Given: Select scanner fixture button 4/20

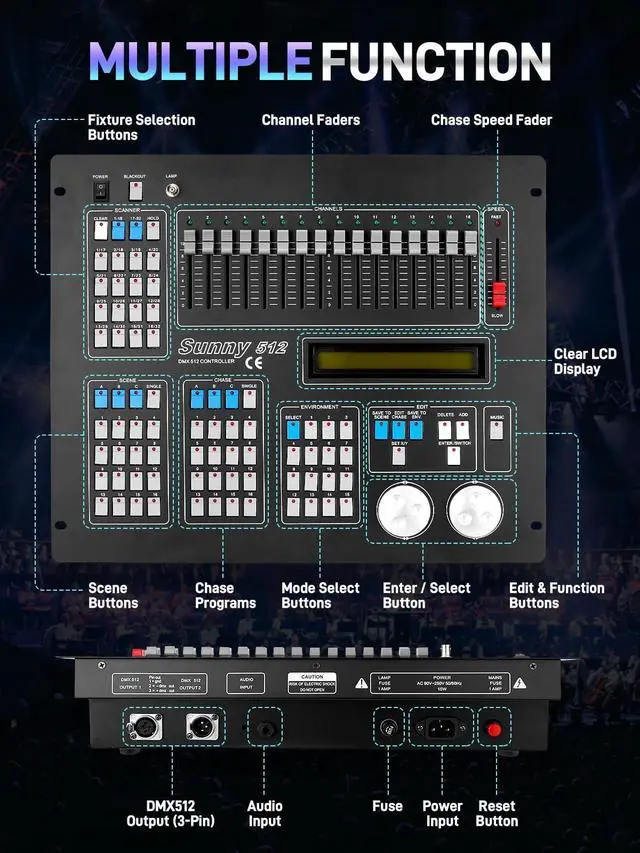Looking at the screenshot, I should (153, 261).
